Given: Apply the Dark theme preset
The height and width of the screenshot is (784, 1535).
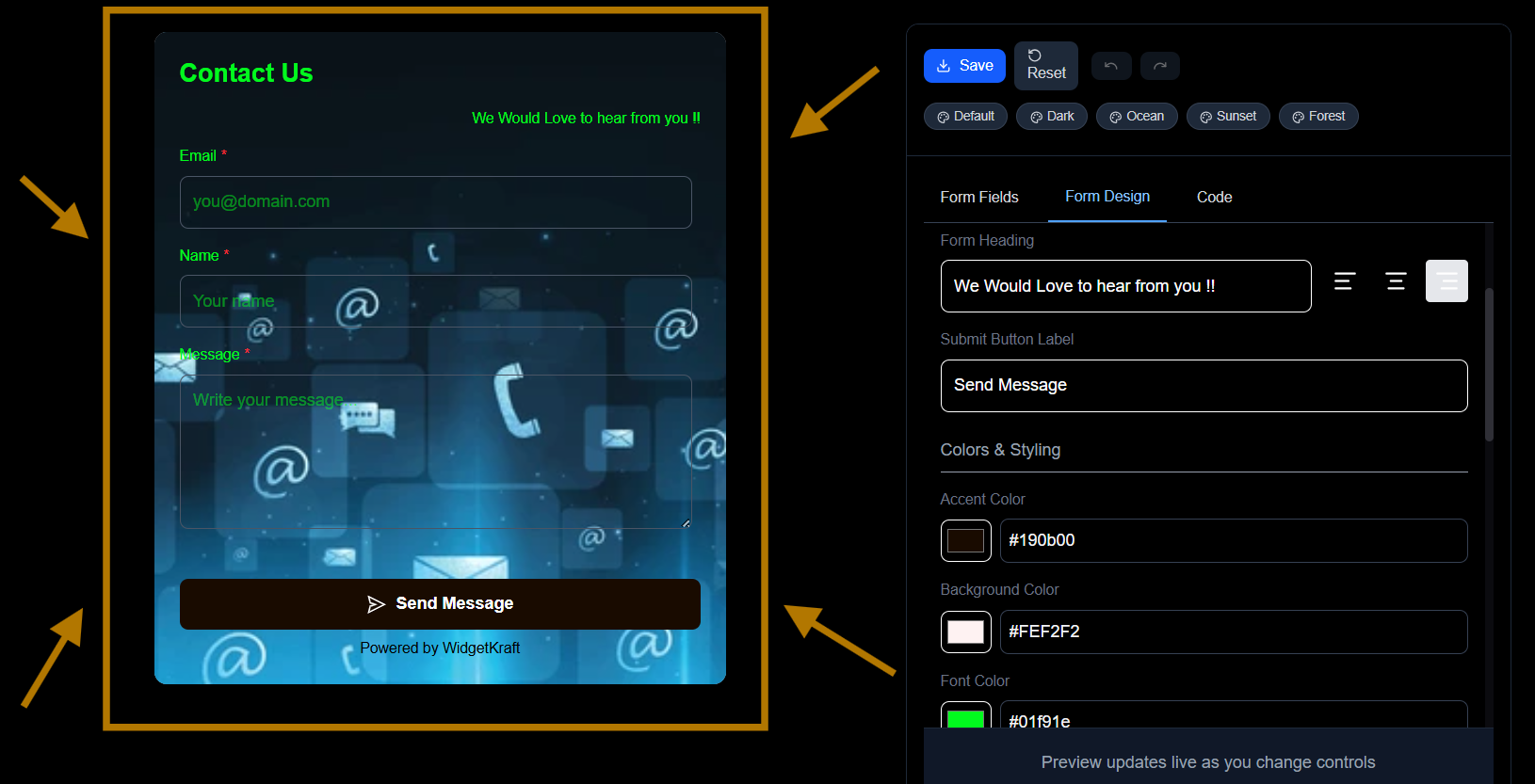Looking at the screenshot, I should 1052,117.
